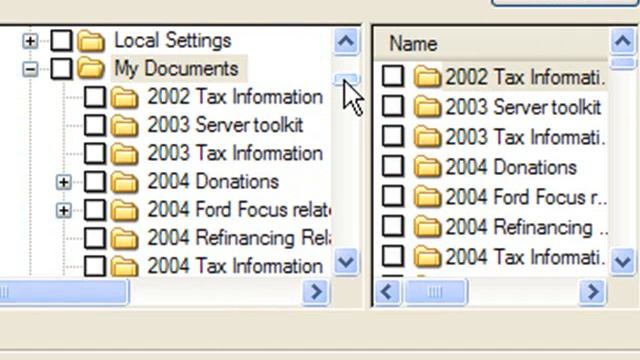Click 2004 Donations folder icon in tree
Image resolution: width=640 pixels, height=360 pixels.
[x=124, y=182]
